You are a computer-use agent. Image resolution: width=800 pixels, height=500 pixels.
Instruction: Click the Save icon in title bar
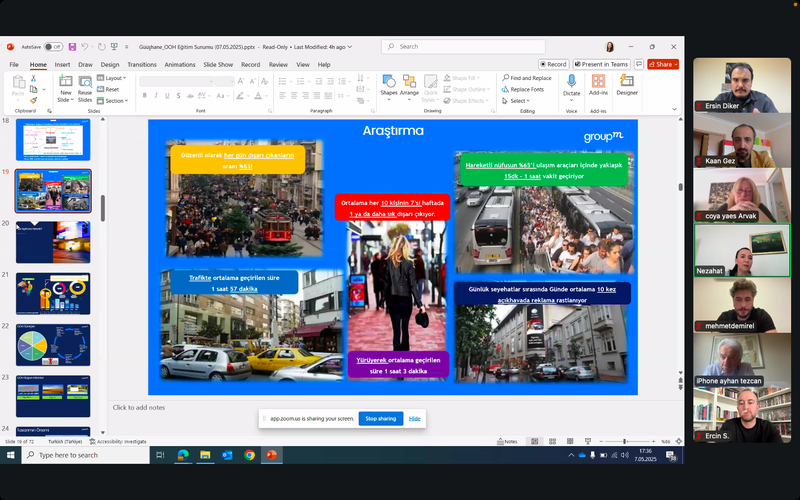coord(72,47)
